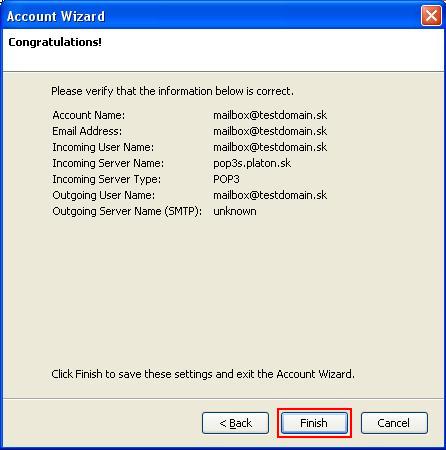Click the Email Address label
446x450 pixels.
click(87, 131)
